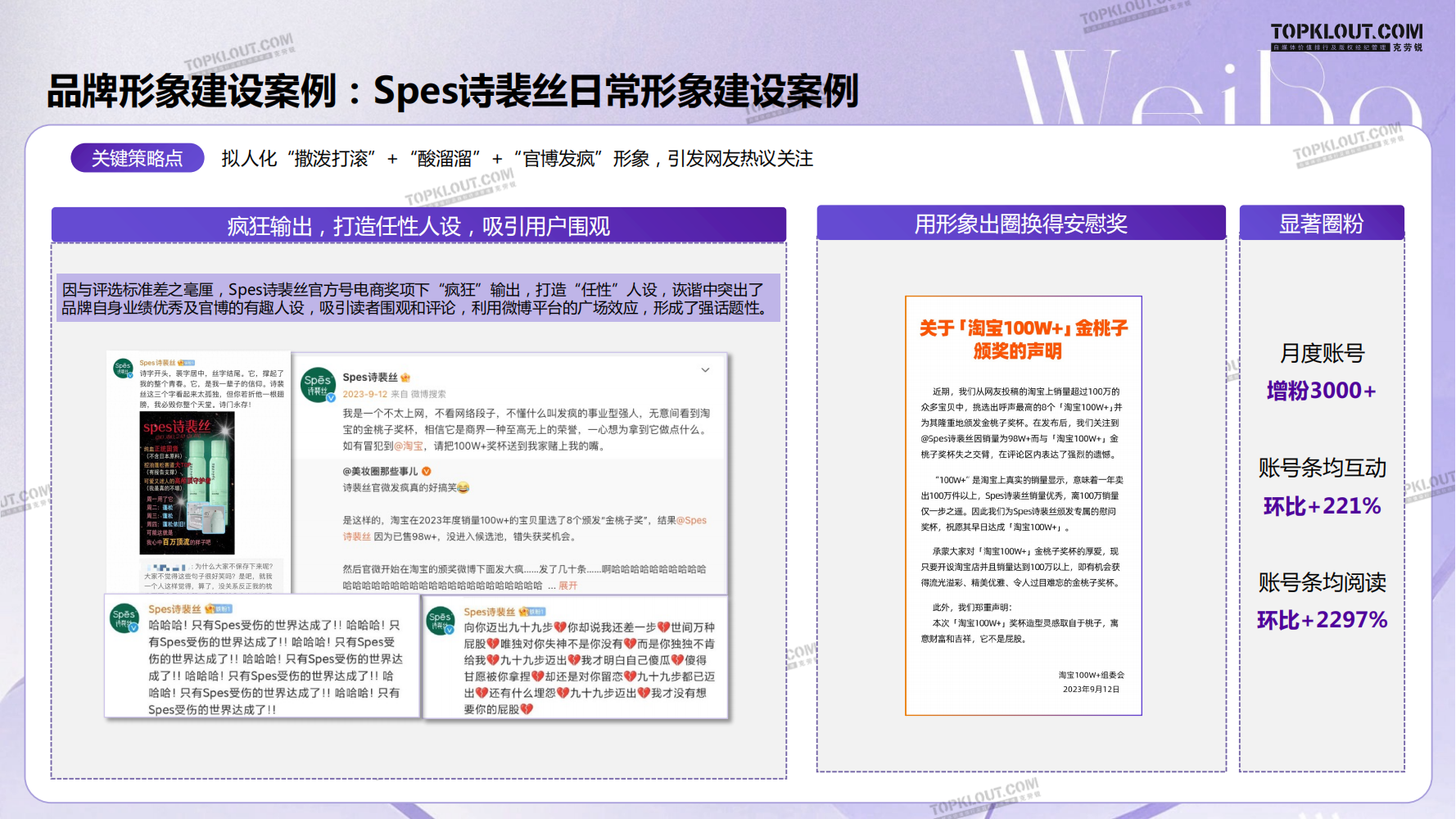Open the chevron dropdown on the Weibo post

point(705,370)
